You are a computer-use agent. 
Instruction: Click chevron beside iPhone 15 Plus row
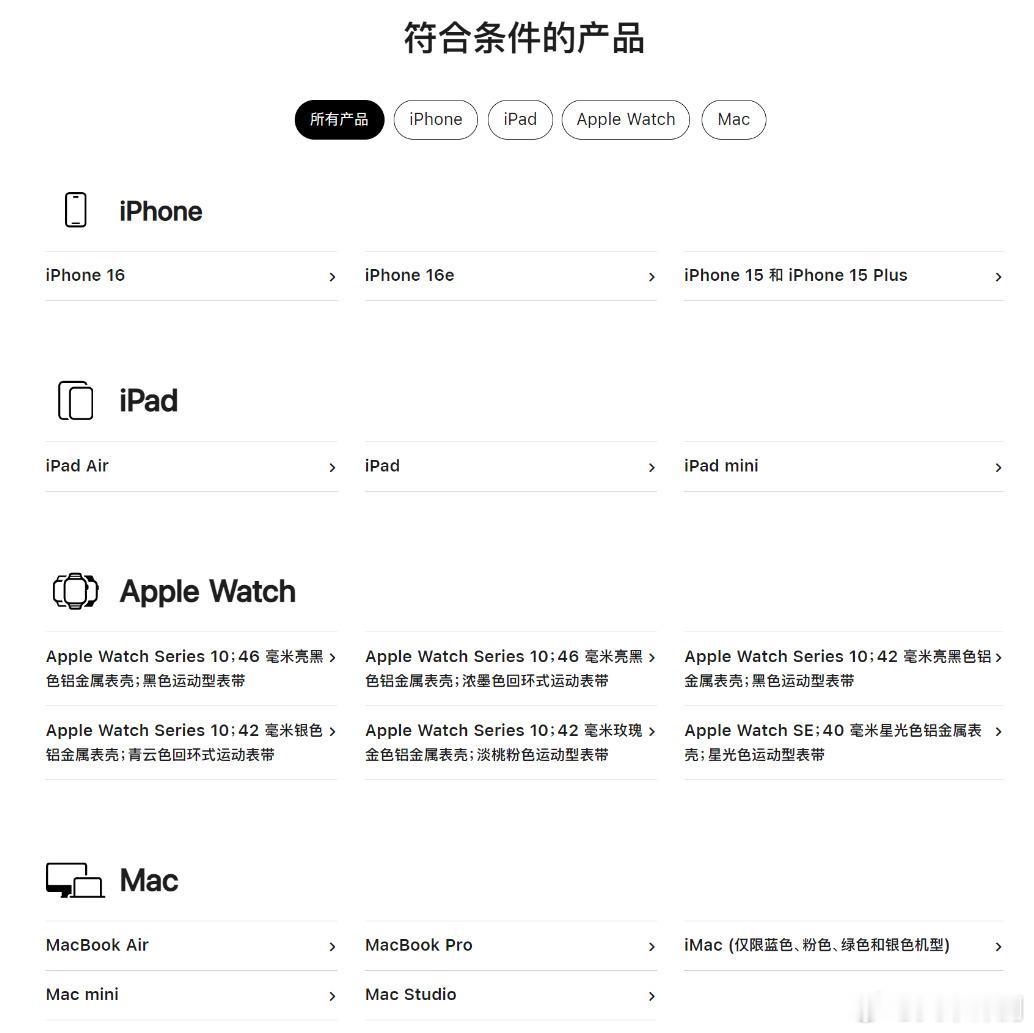point(998,277)
